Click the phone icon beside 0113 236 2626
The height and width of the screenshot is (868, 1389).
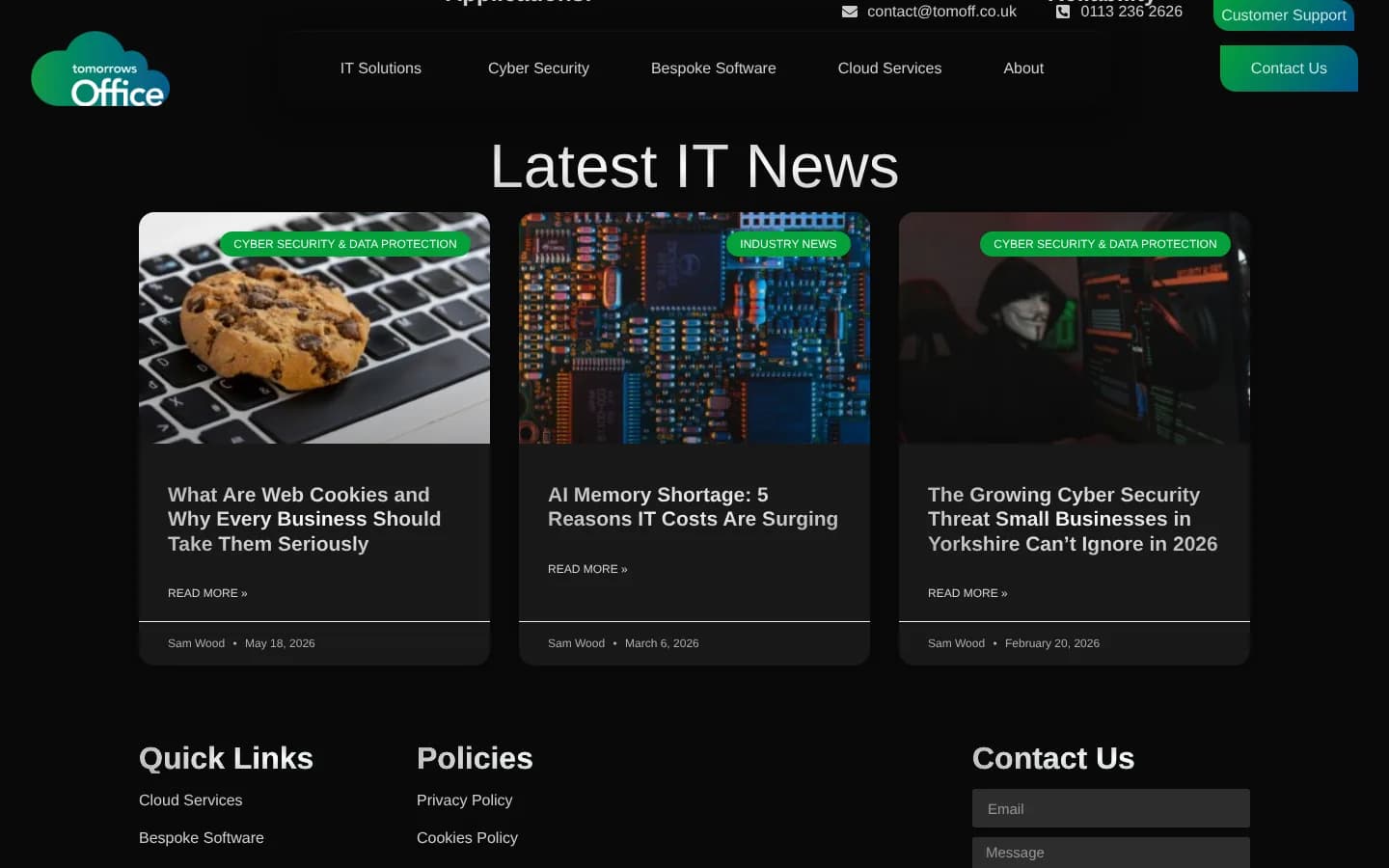(x=1063, y=12)
